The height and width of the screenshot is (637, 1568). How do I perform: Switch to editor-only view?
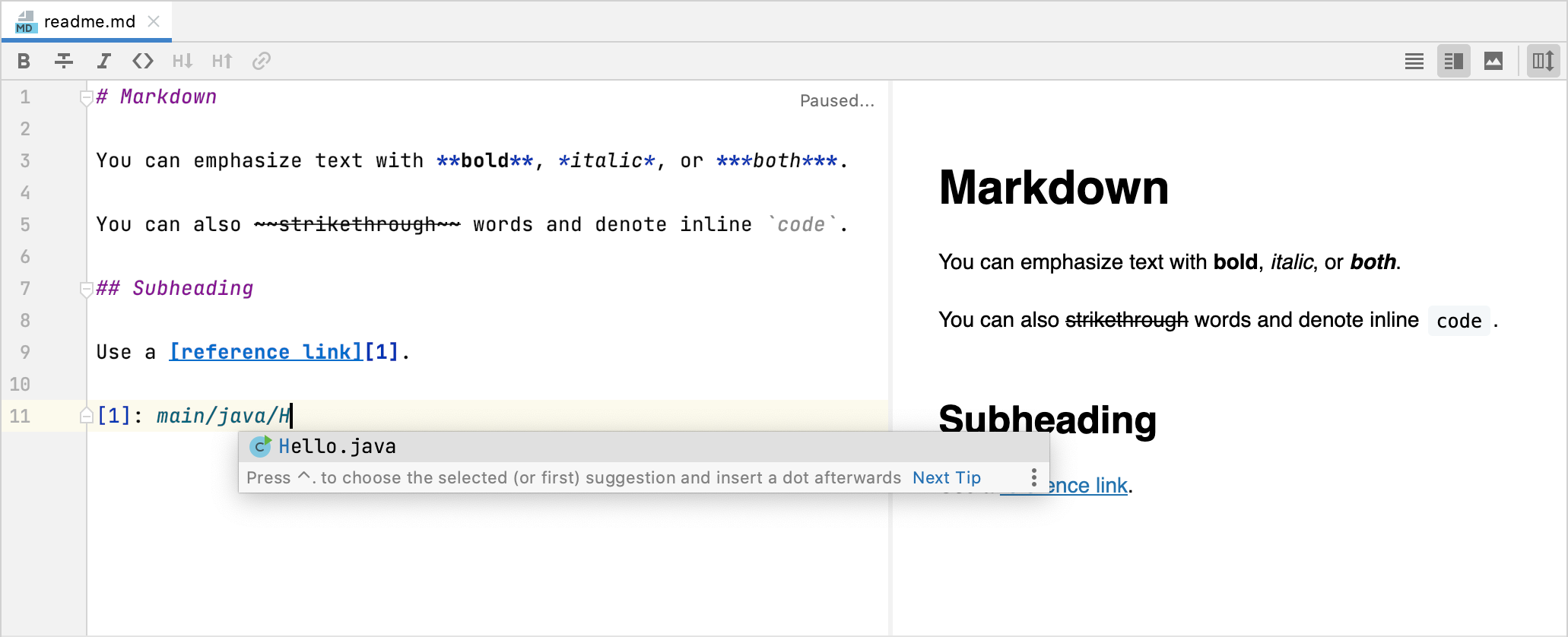[1414, 61]
